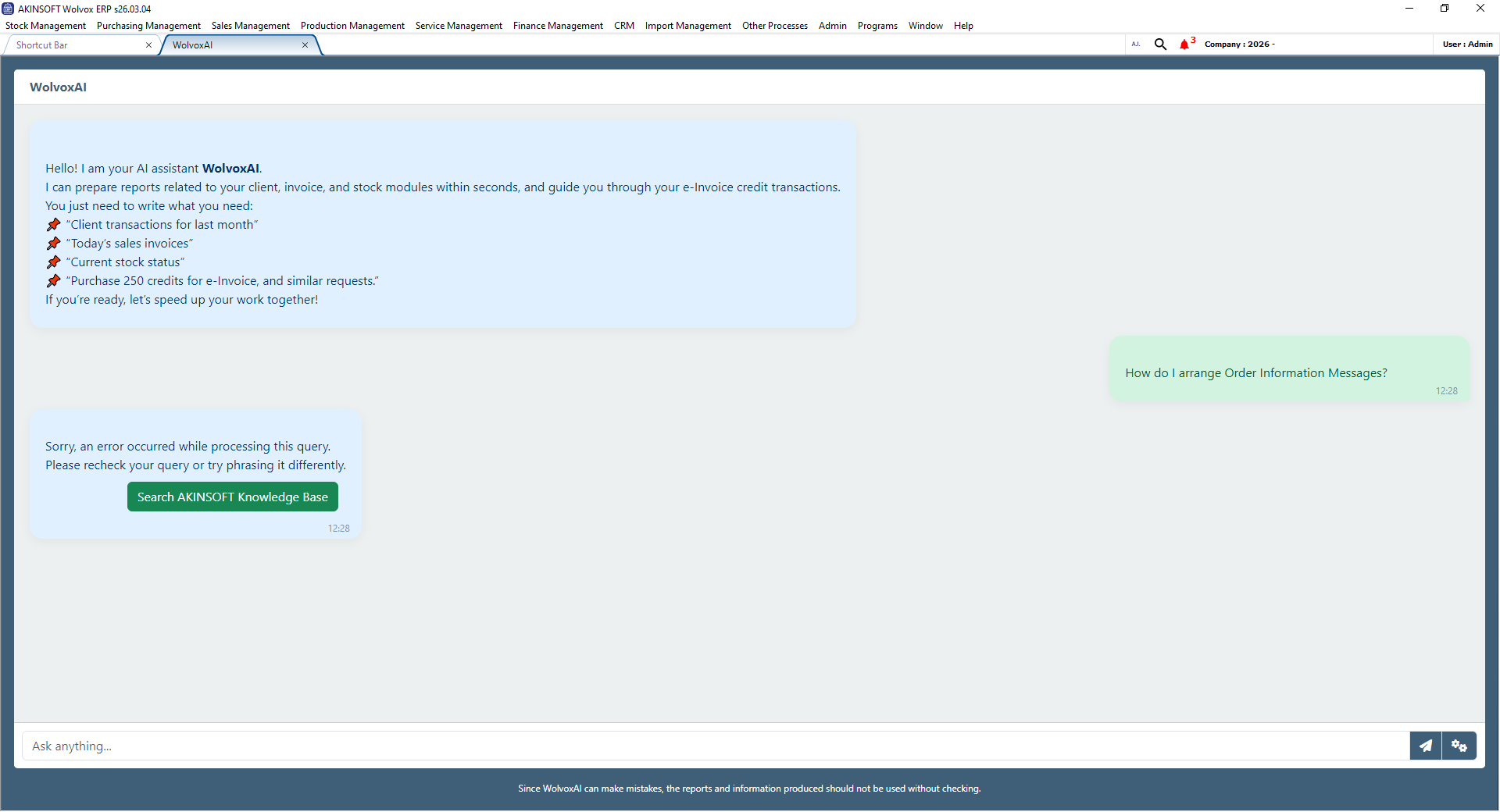The width and height of the screenshot is (1500, 812).
Task: Click the AKINSOFT Wolvox app logo icon
Action: [x=8, y=9]
